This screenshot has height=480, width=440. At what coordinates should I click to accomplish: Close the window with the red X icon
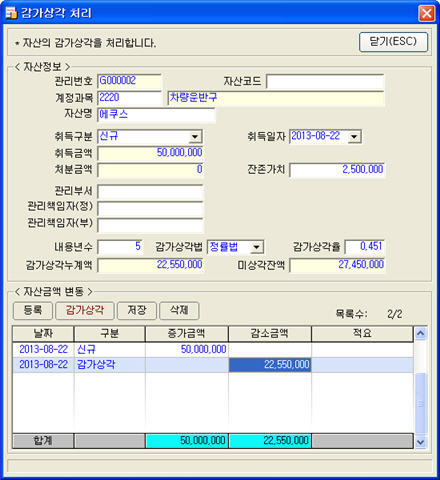(426, 13)
